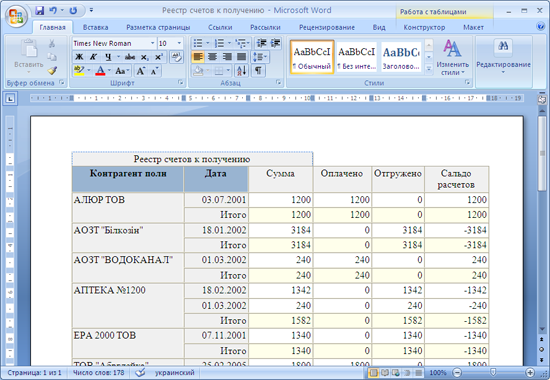Clear formatting with the eraser icon
Screen dimensions: 550x380
[x=176, y=57]
